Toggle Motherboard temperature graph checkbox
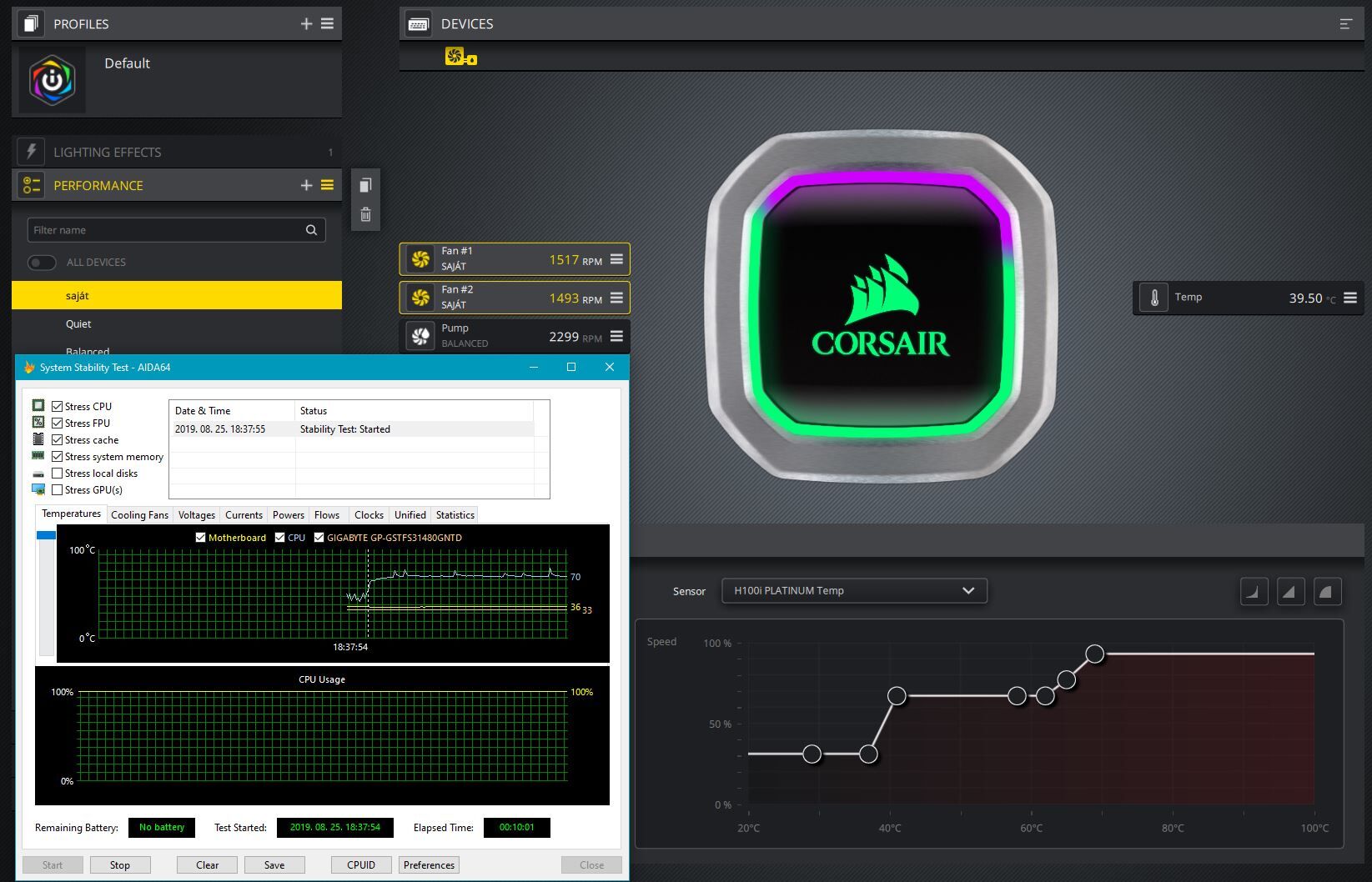This screenshot has width=1372, height=882. pyautogui.click(x=200, y=538)
